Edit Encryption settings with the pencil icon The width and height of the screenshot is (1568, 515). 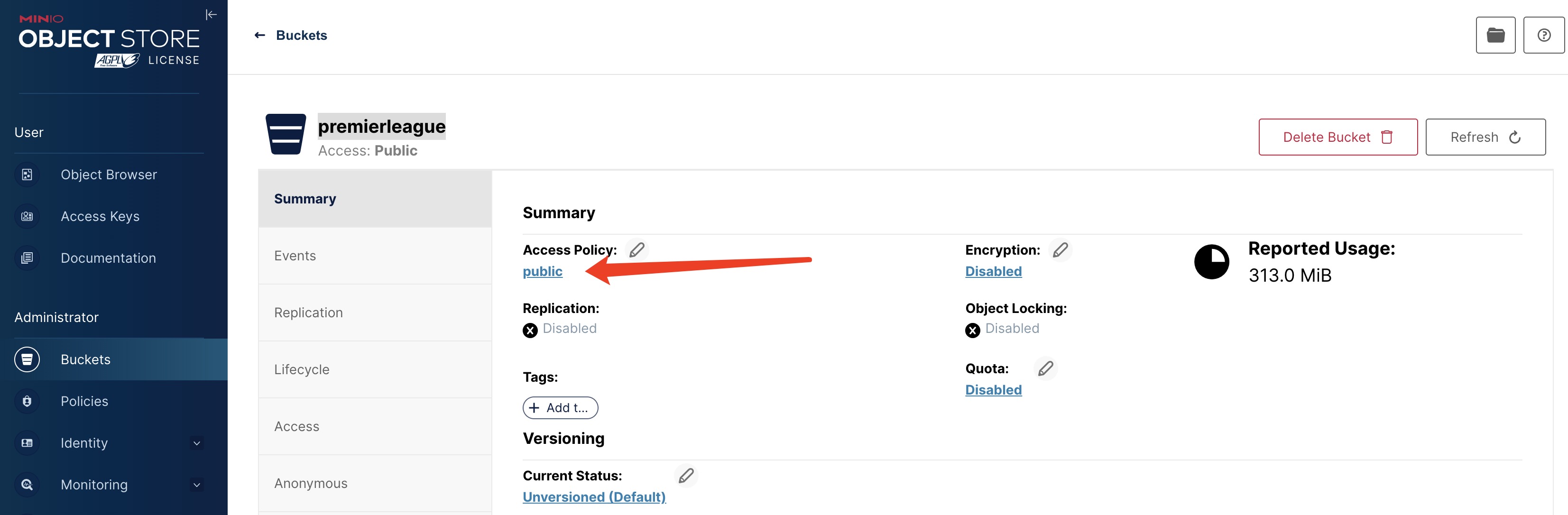[x=1061, y=249]
